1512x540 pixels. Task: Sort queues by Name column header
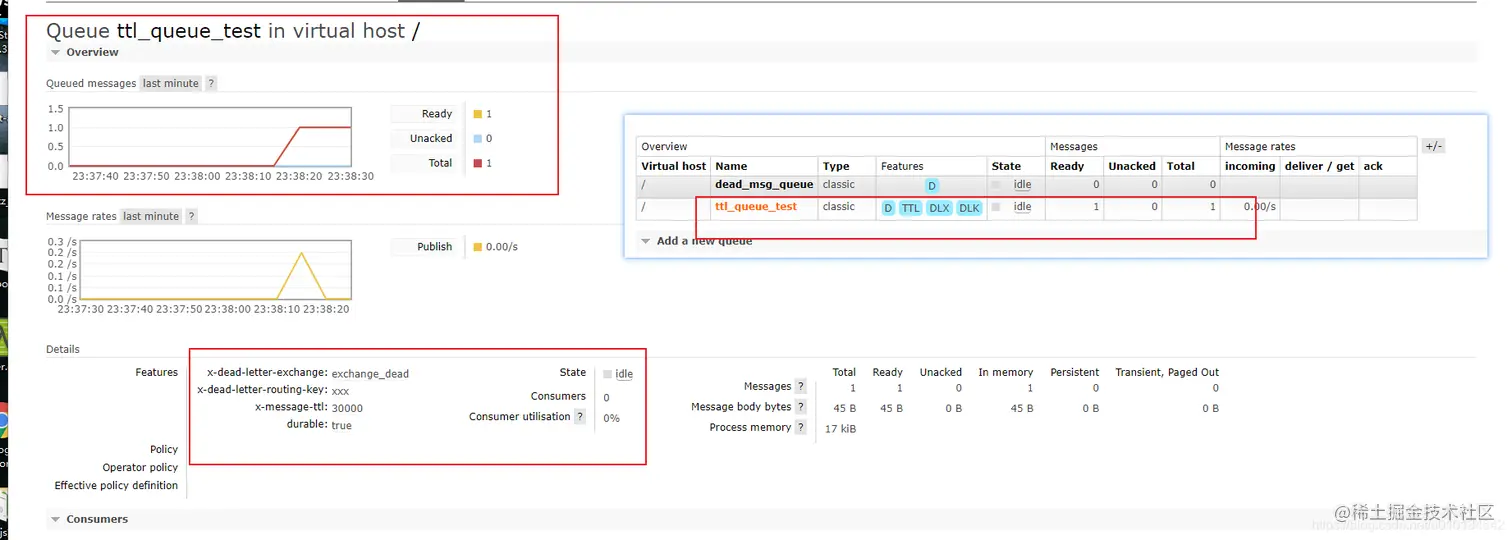[731, 166]
